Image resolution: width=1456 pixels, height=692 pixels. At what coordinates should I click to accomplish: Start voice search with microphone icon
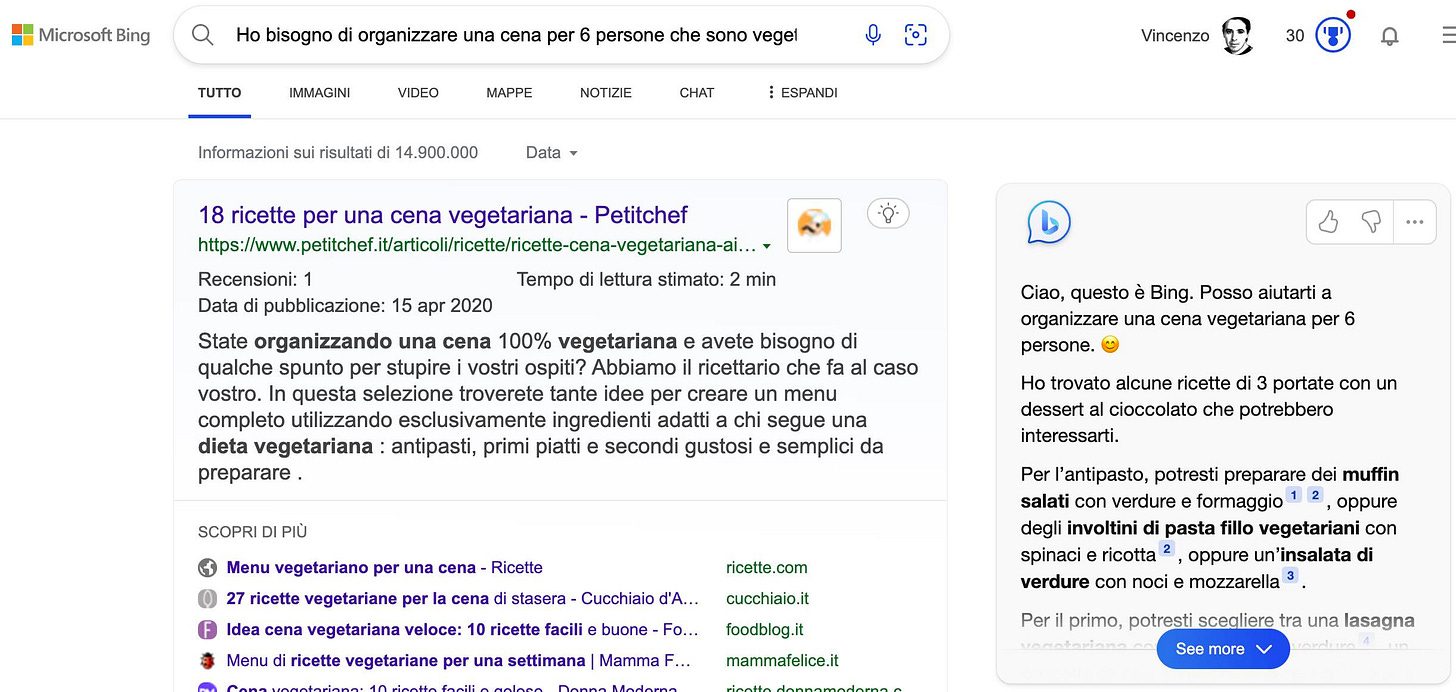click(873, 35)
